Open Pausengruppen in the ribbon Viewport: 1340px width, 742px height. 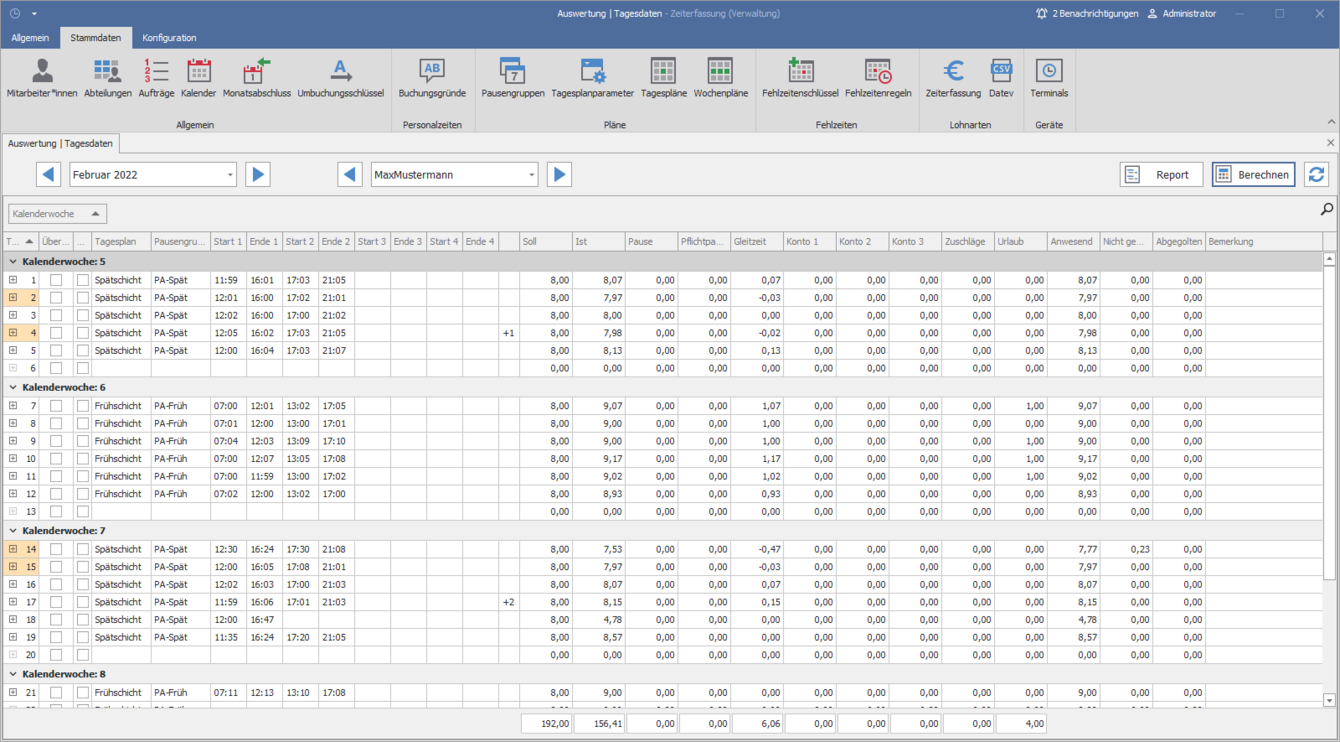pos(513,78)
